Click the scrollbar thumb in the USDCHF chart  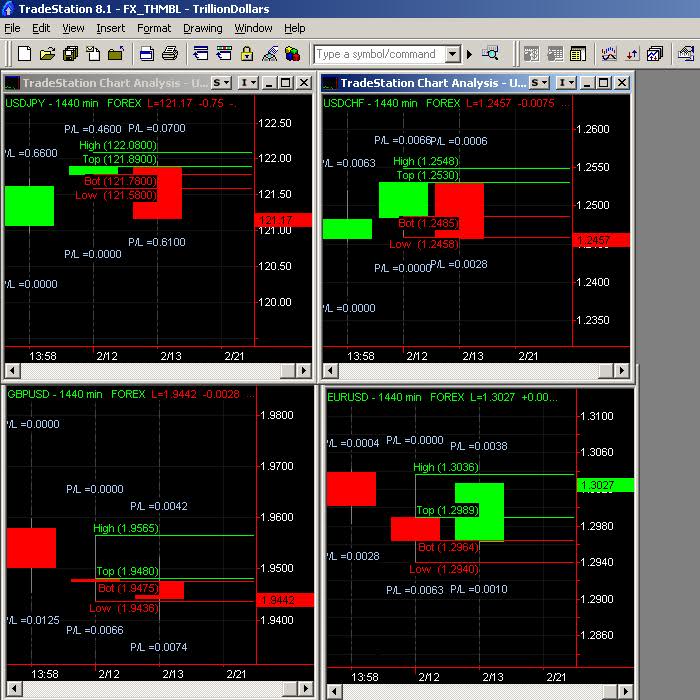pos(606,370)
